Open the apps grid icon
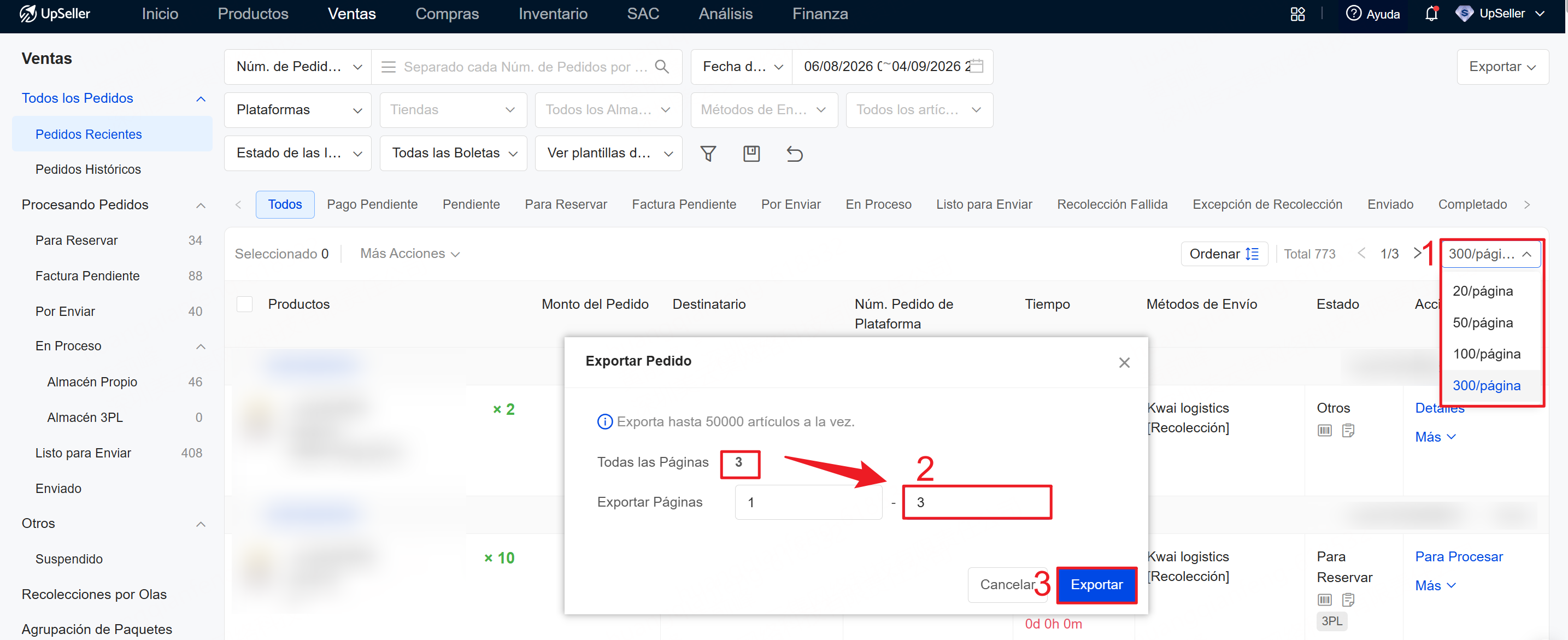1568x640 pixels. (x=1297, y=14)
